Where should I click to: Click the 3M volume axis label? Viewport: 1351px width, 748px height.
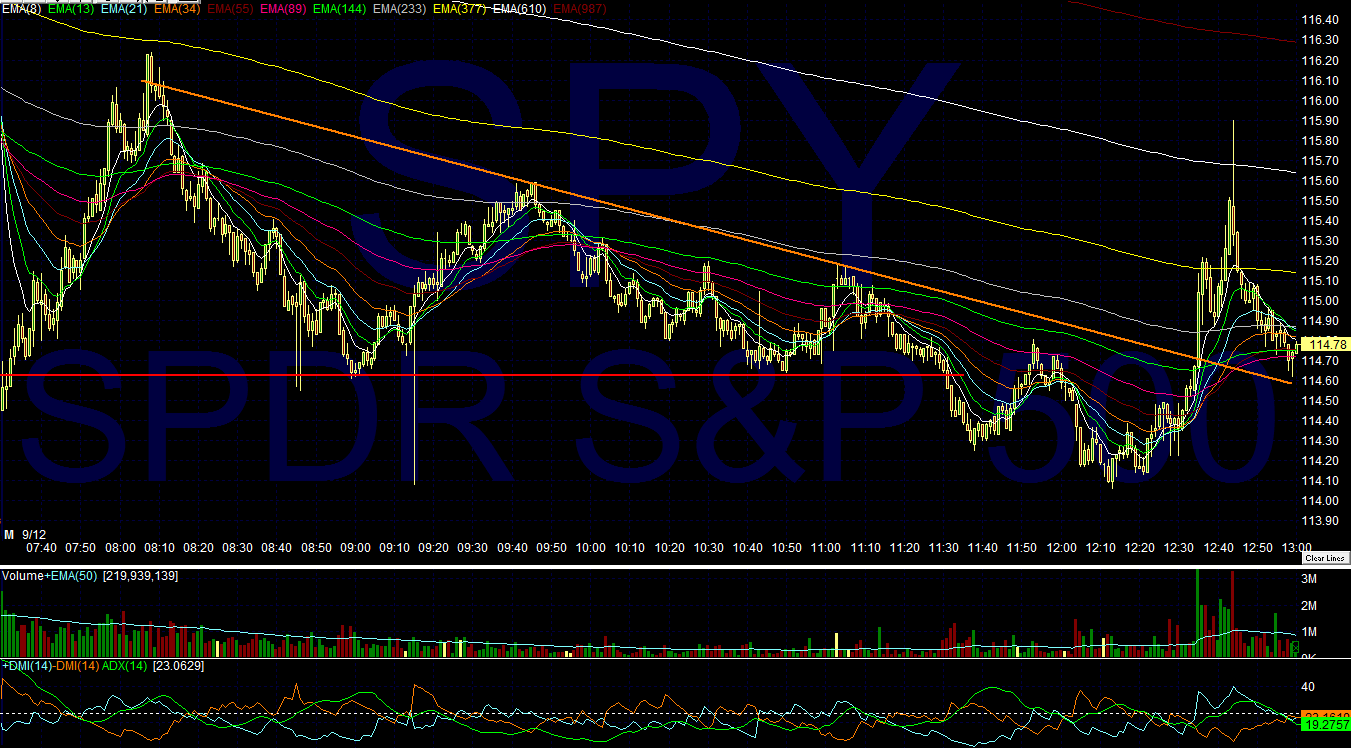[x=1308, y=580]
